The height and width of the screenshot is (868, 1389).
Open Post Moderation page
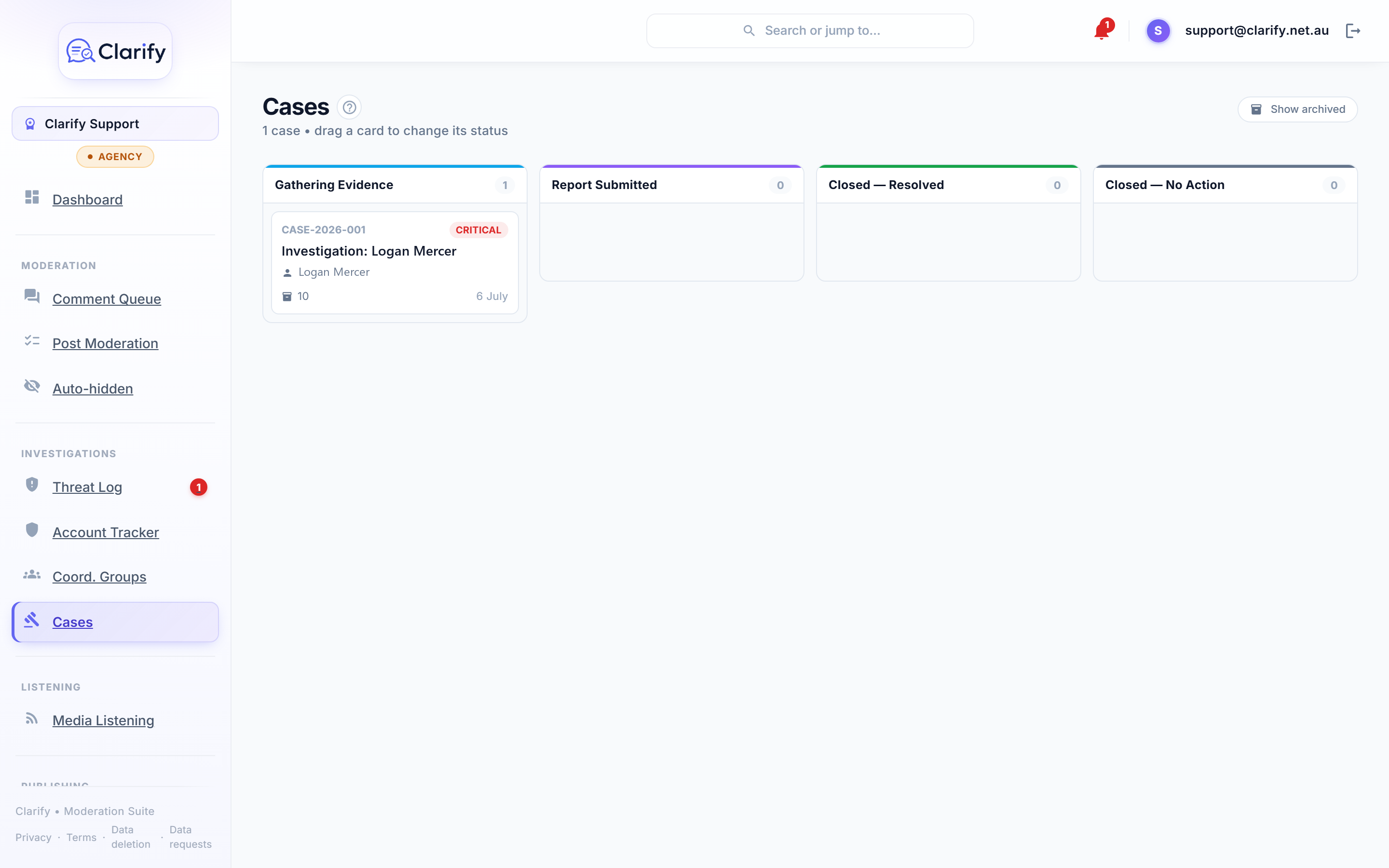tap(105, 343)
